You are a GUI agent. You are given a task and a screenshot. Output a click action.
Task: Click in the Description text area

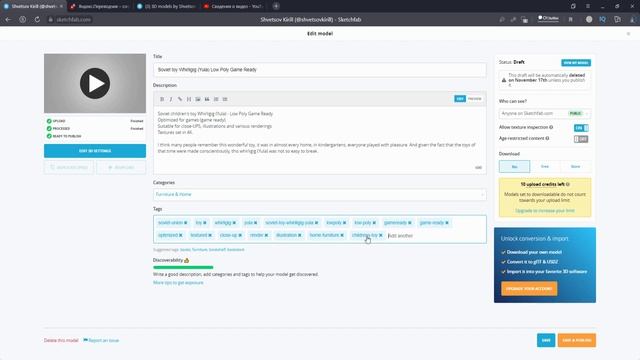coord(320,139)
